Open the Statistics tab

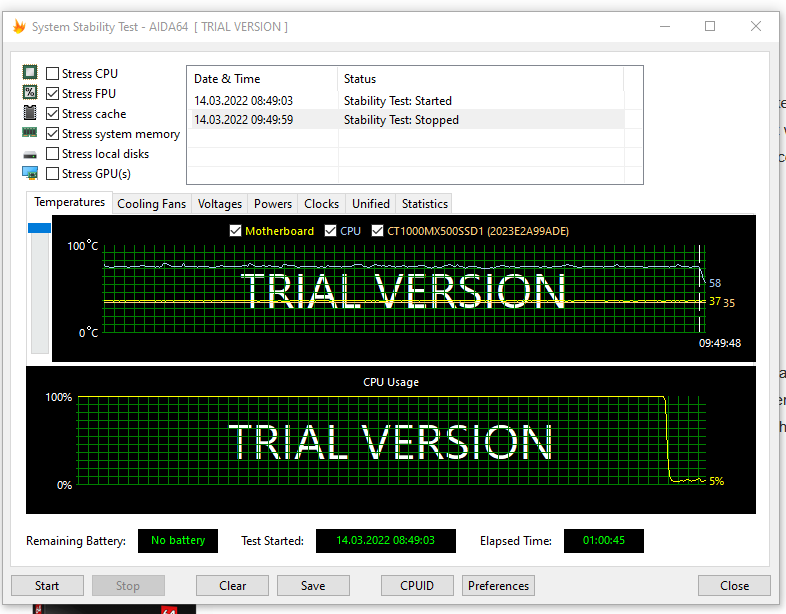[425, 204]
